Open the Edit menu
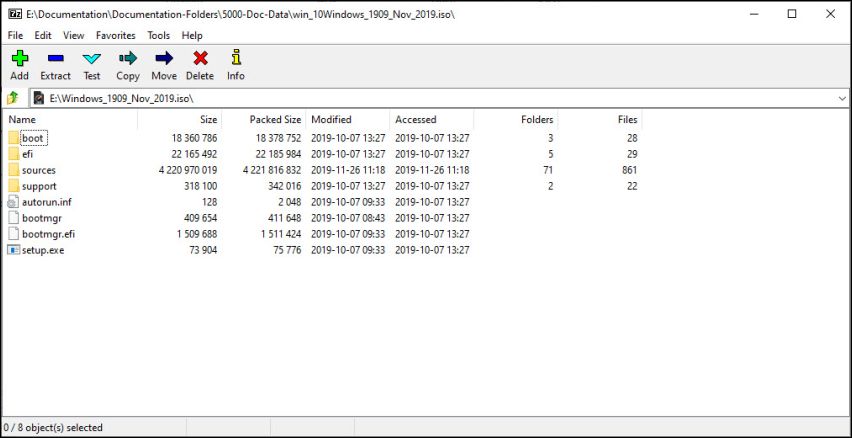This screenshot has height=438, width=852. (x=43, y=35)
